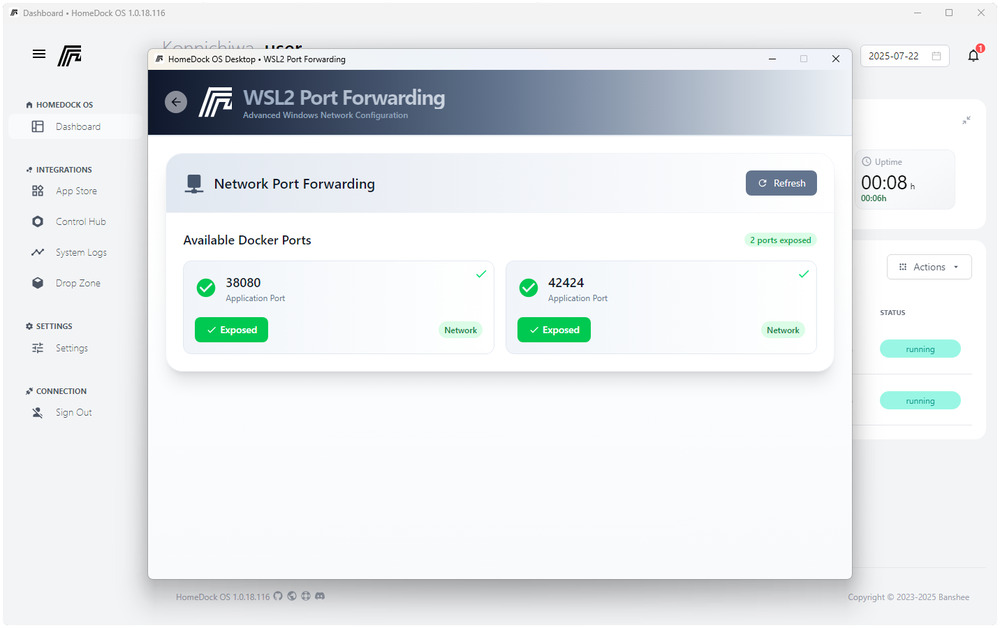The width and height of the screenshot is (1000, 628).
Task: Click the green check circle for port 38080
Action: 205,288
